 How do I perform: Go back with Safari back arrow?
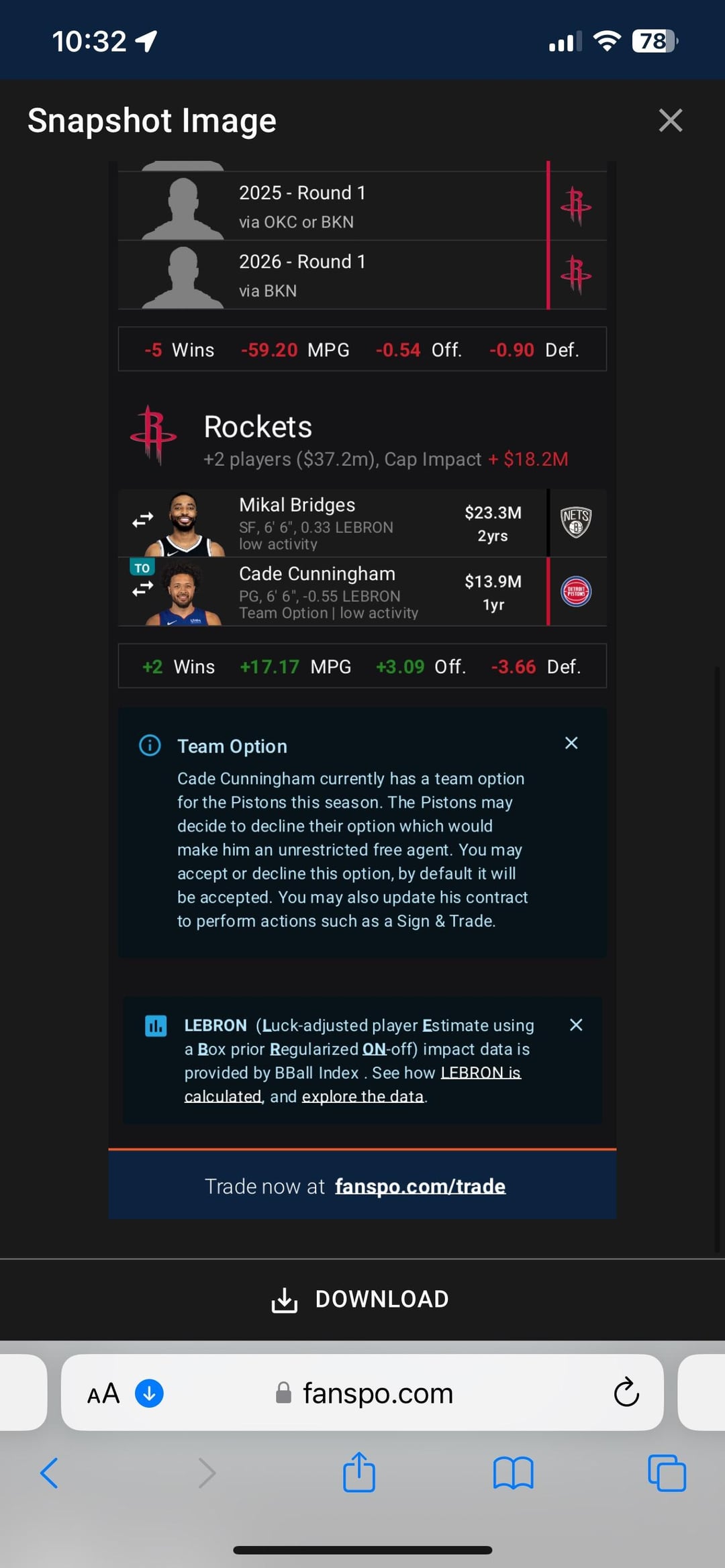50,1473
